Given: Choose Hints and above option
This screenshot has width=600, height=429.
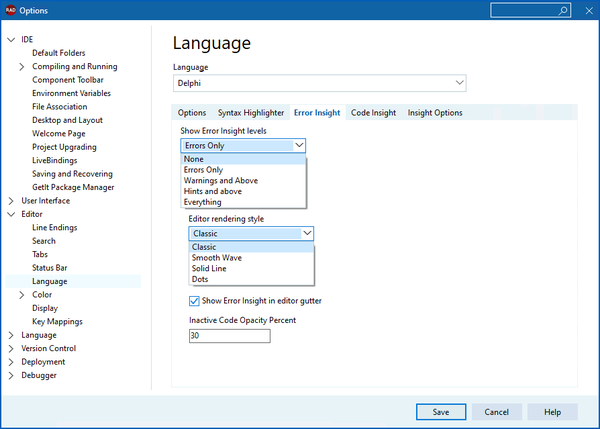Looking at the screenshot, I should [x=243, y=191].
